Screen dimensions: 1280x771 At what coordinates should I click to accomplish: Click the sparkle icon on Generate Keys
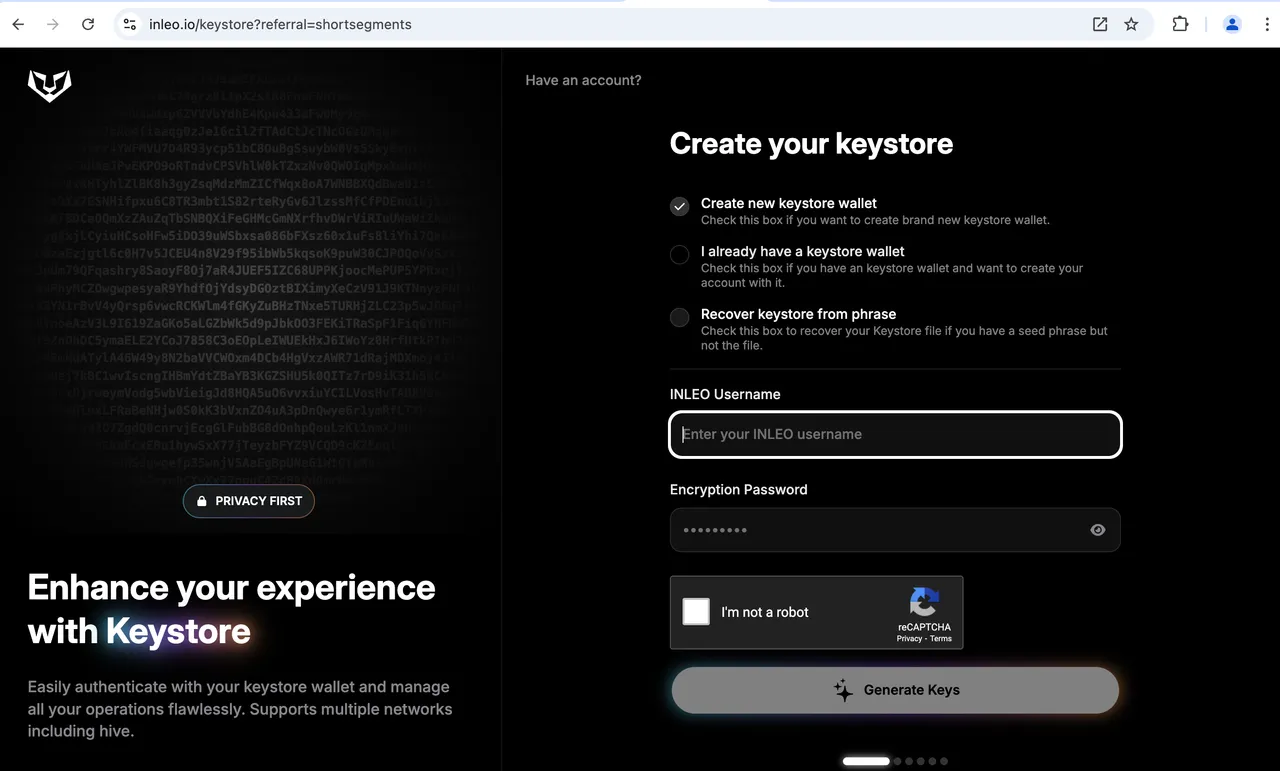tap(843, 690)
